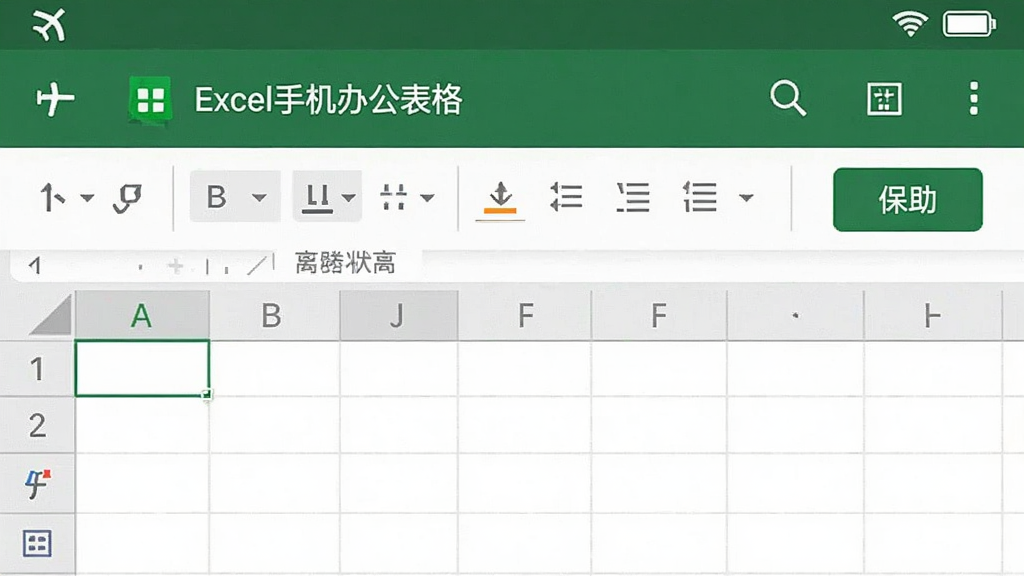Select column A header
The height and width of the screenshot is (576, 1024).
142,316
